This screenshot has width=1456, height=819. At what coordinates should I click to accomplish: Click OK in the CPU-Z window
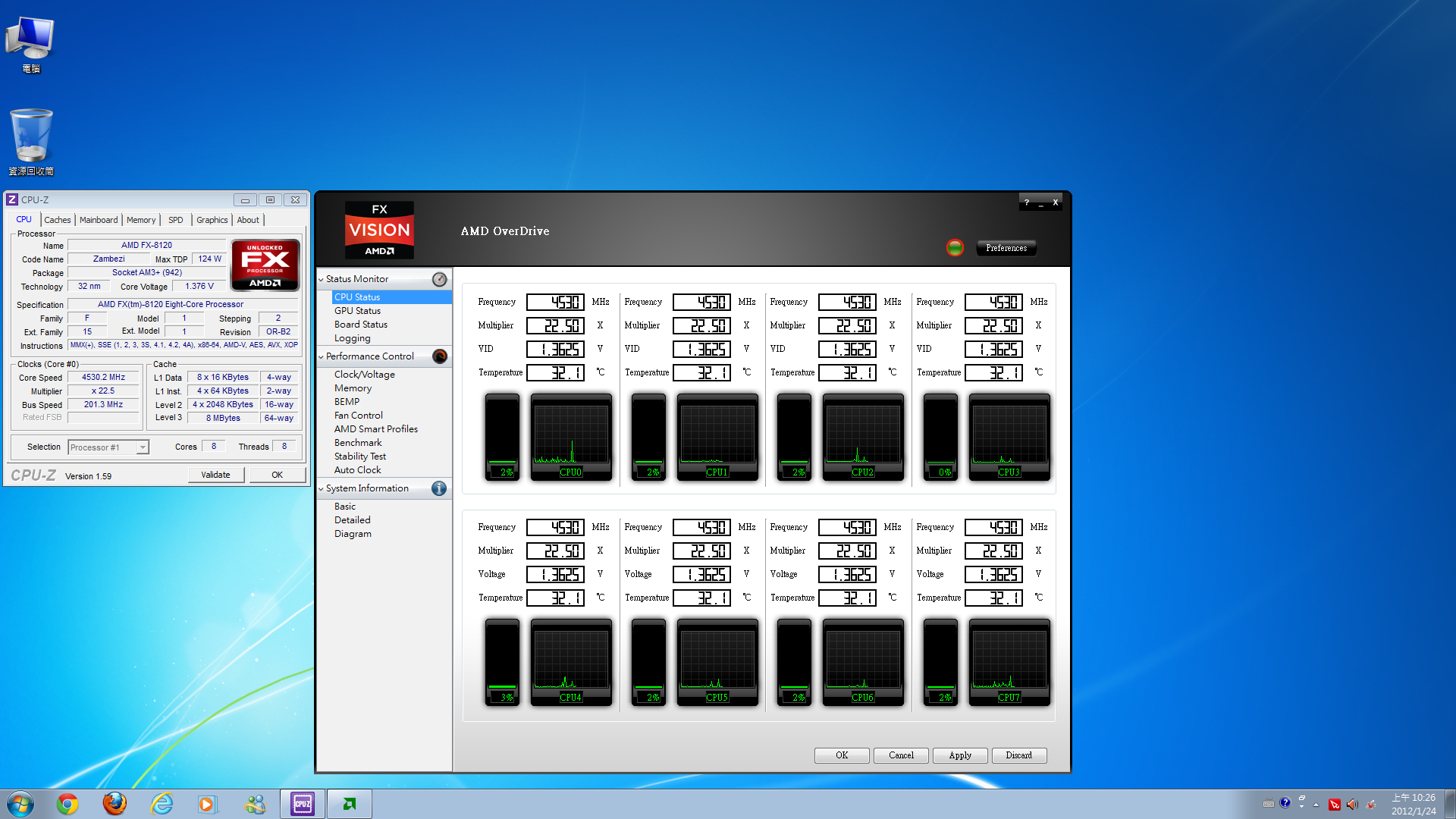(278, 475)
